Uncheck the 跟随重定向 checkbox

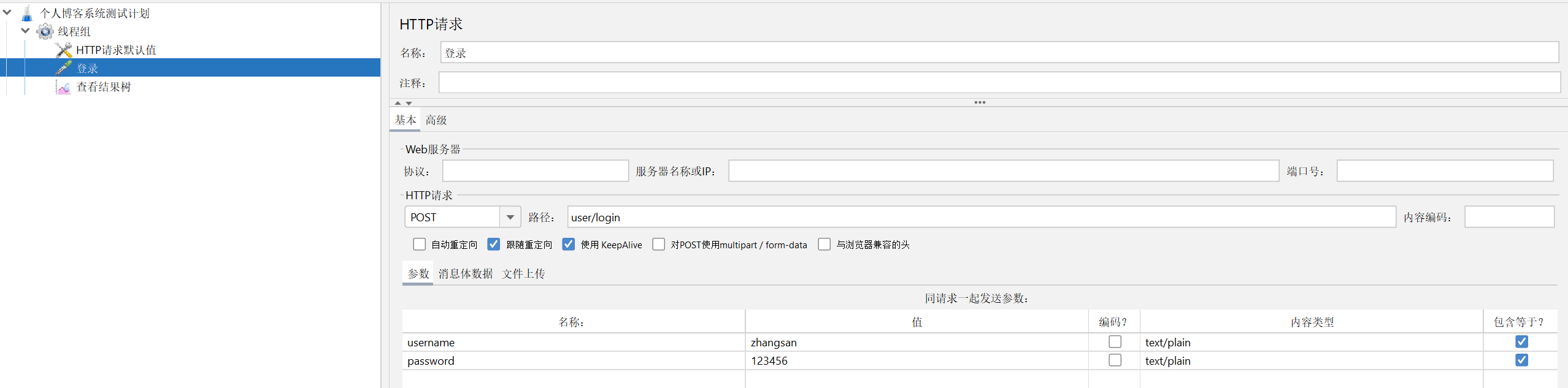click(494, 245)
